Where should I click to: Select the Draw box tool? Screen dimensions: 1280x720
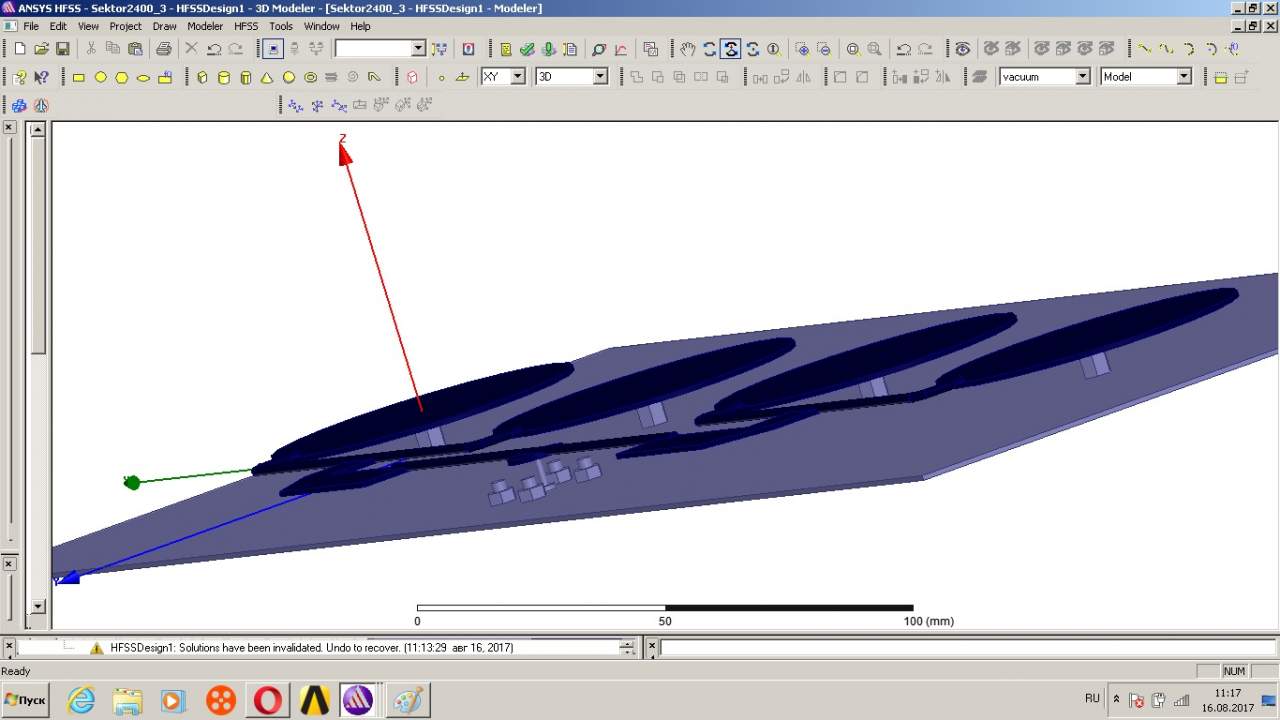[x=202, y=77]
